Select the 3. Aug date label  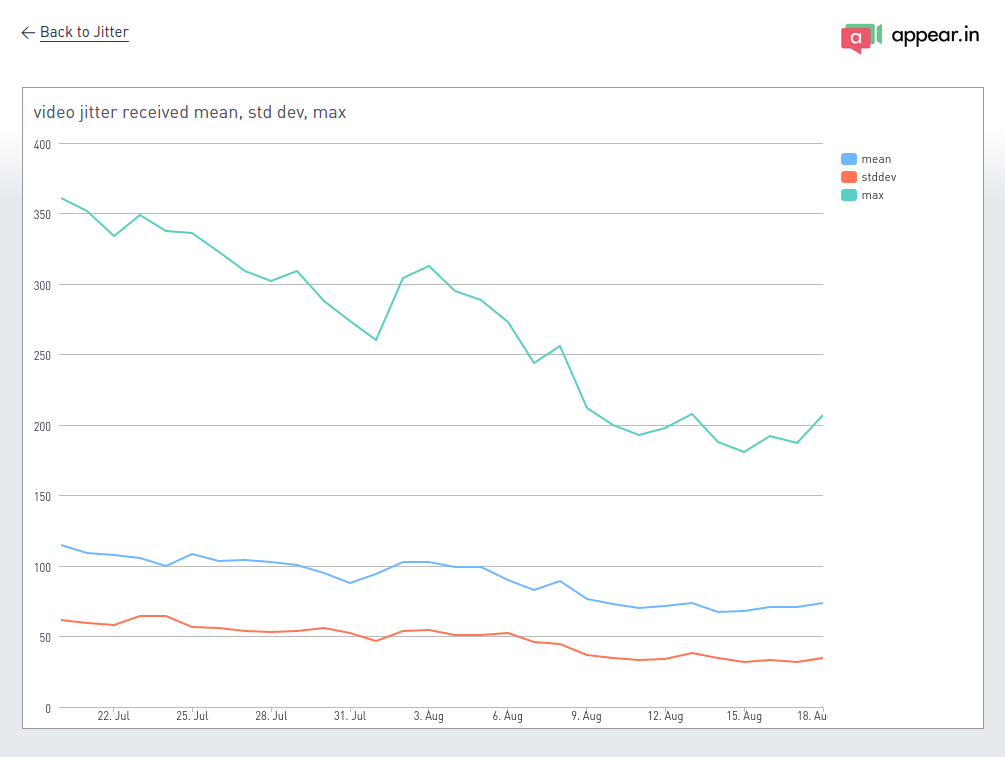pos(431,716)
